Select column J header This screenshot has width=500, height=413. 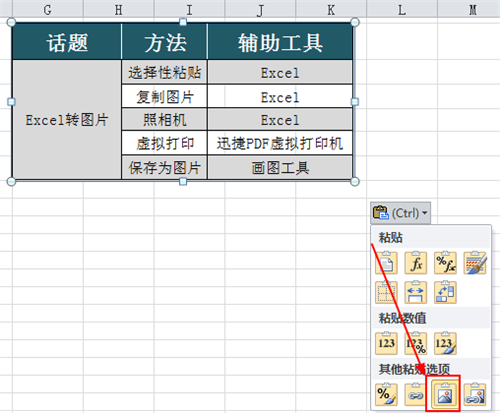coord(260,9)
